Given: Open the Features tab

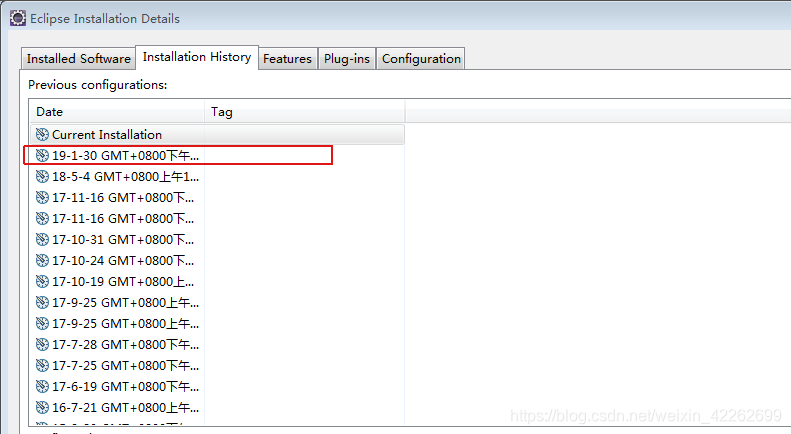Looking at the screenshot, I should 288,59.
